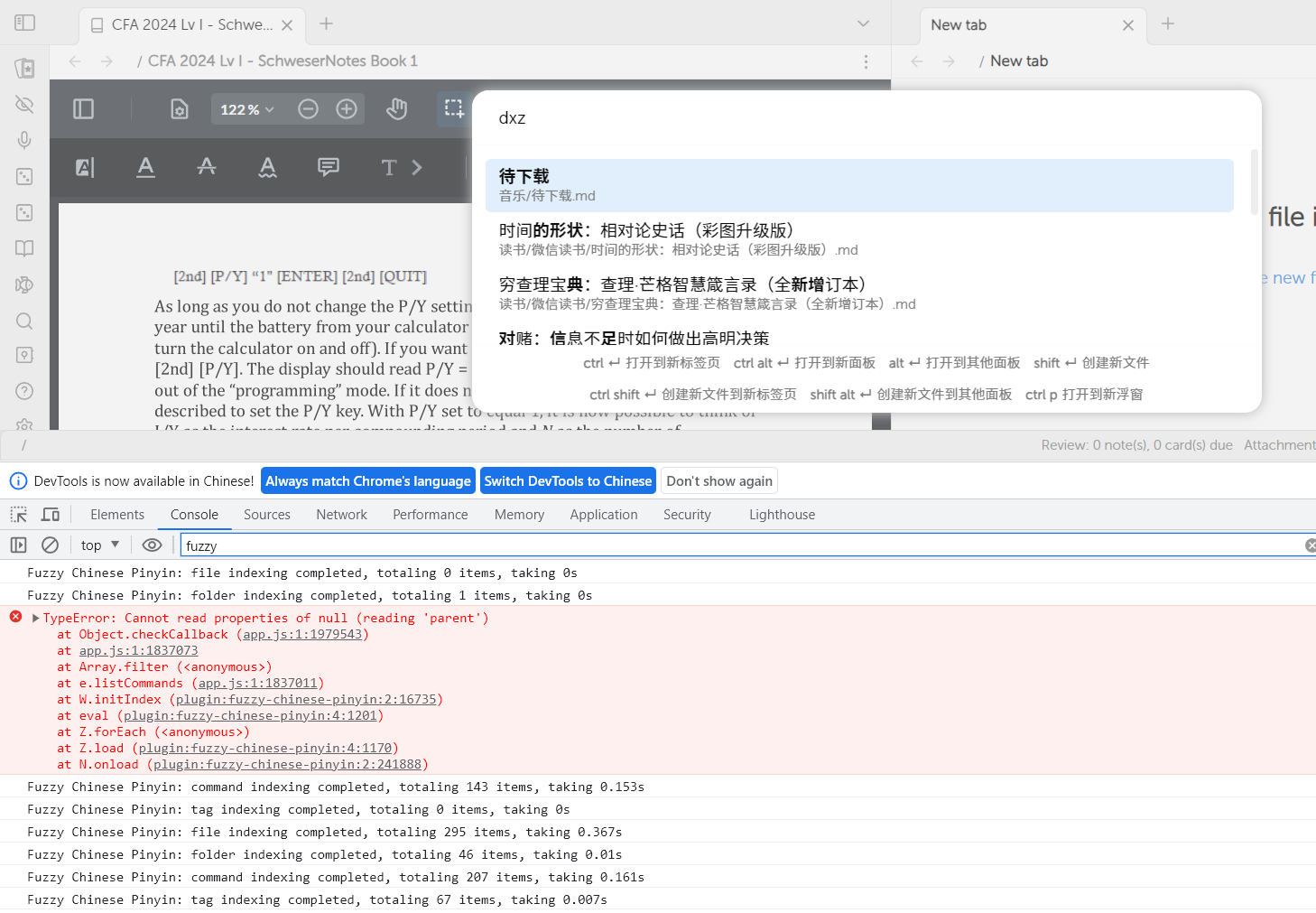Screen dimensions: 1316x913
Task: Activate the rectangular snapshot selection tool
Action: point(454,107)
